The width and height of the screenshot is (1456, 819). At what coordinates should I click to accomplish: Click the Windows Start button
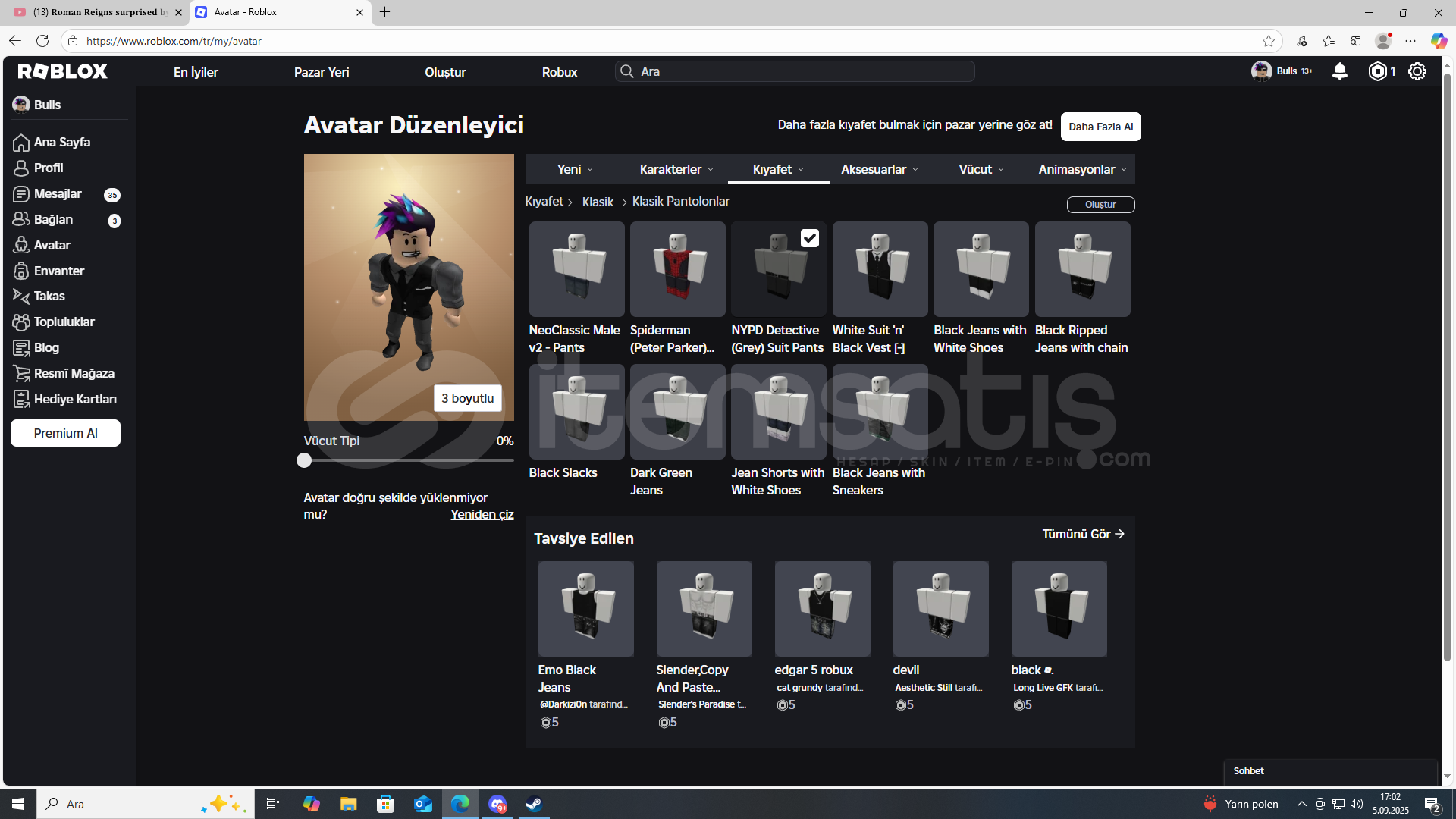pyautogui.click(x=18, y=804)
